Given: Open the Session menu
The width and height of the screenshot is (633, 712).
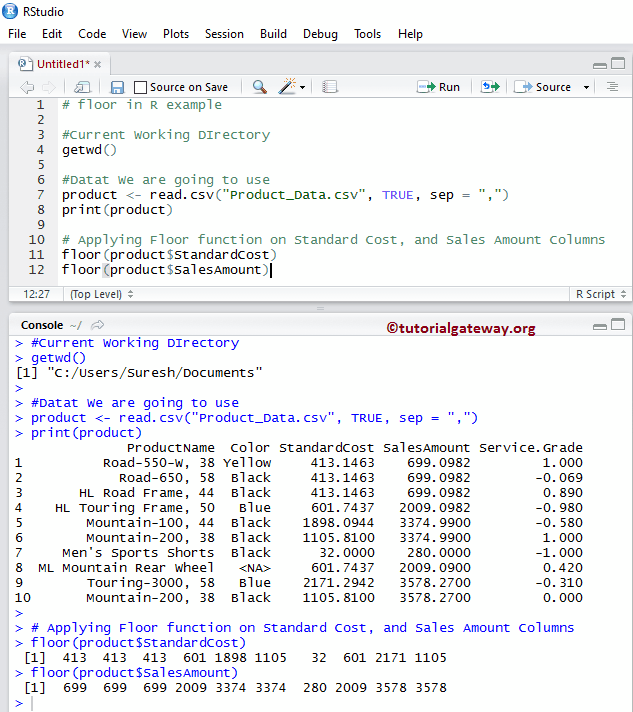Looking at the screenshot, I should click(x=224, y=34).
